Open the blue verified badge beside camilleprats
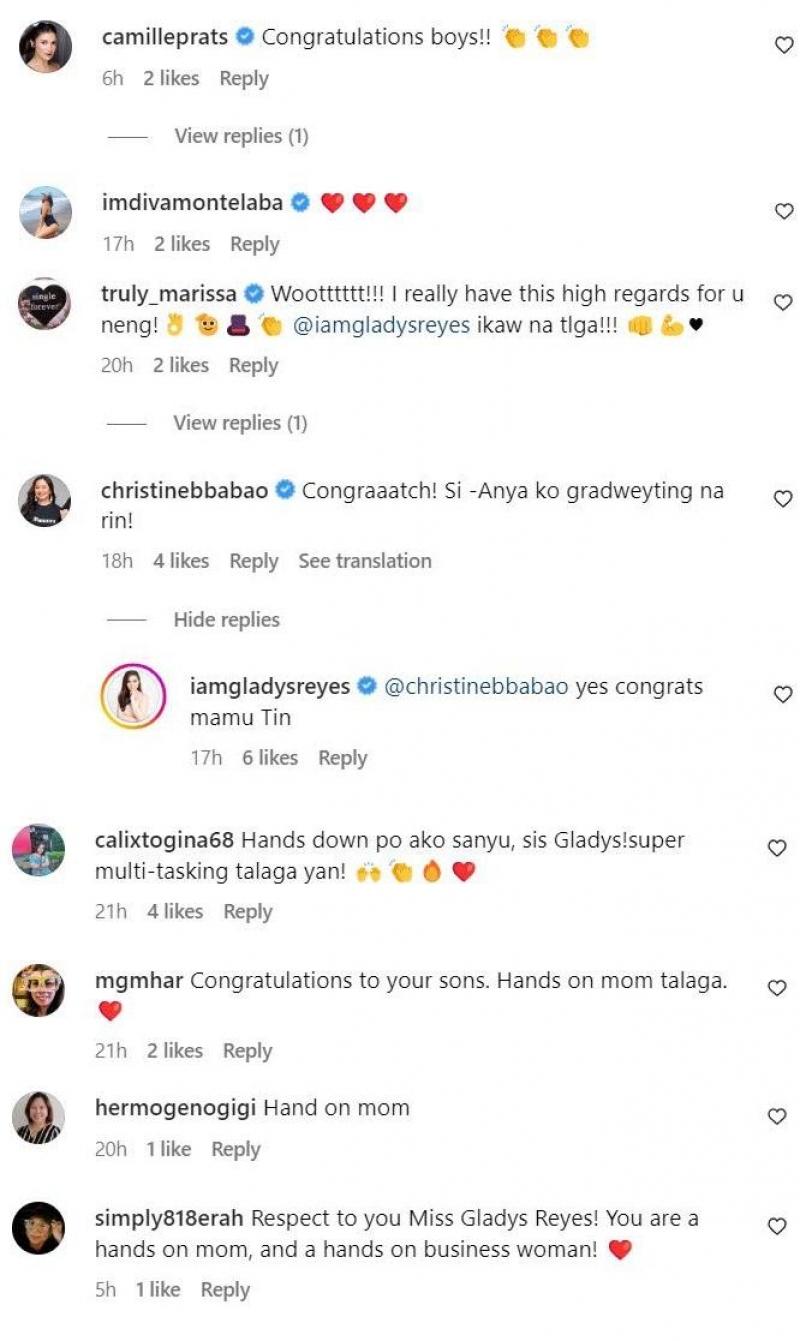800x1341 pixels. click(245, 38)
